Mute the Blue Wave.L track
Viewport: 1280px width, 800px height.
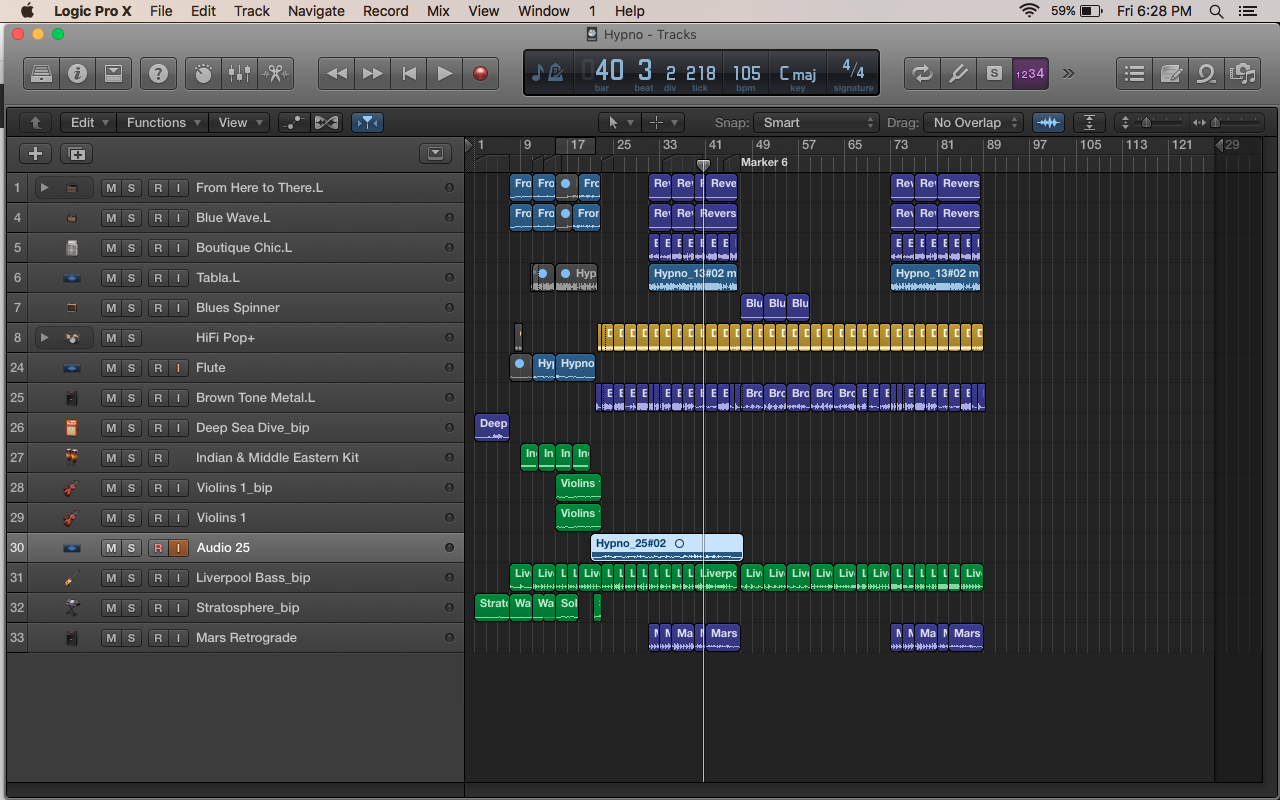(x=111, y=218)
